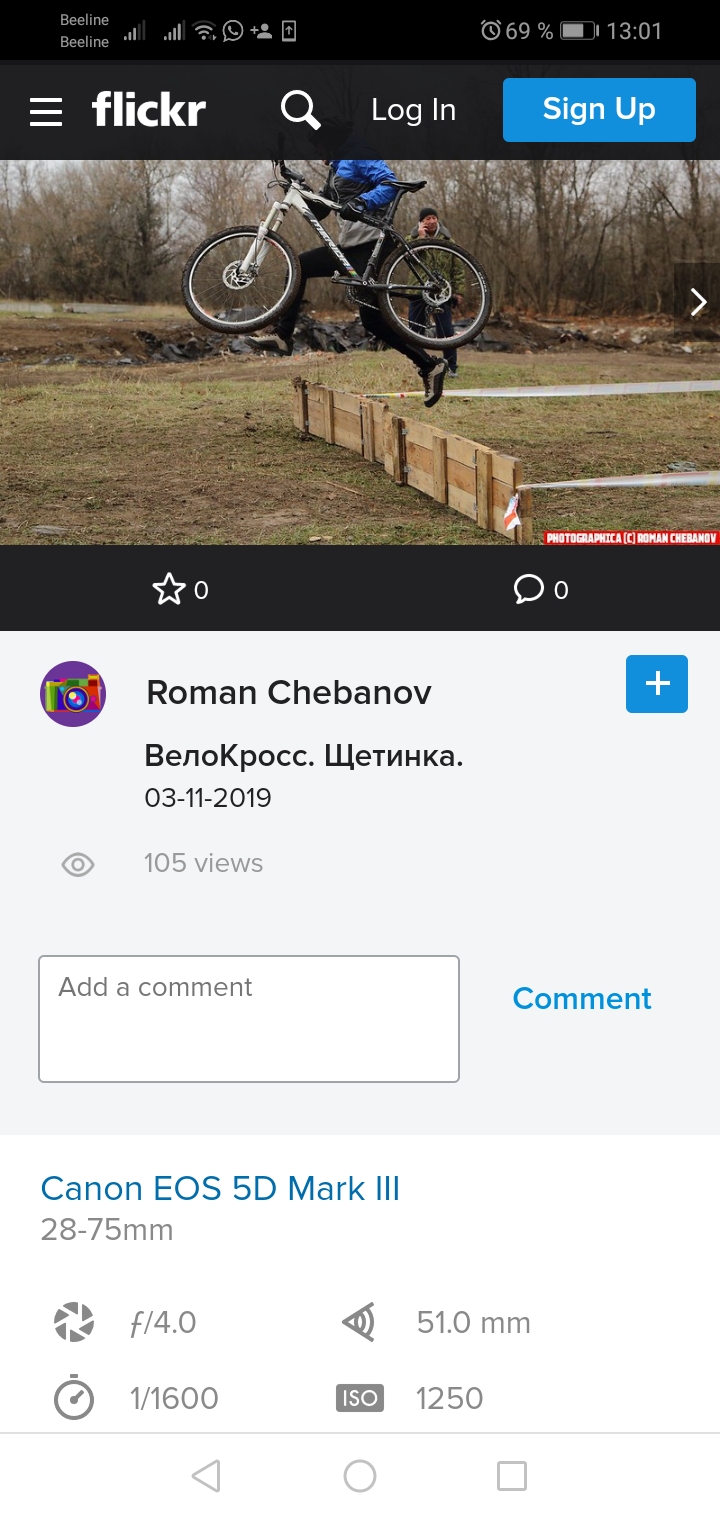The width and height of the screenshot is (720, 1520).
Task: Submit with the Comment link
Action: 582,998
